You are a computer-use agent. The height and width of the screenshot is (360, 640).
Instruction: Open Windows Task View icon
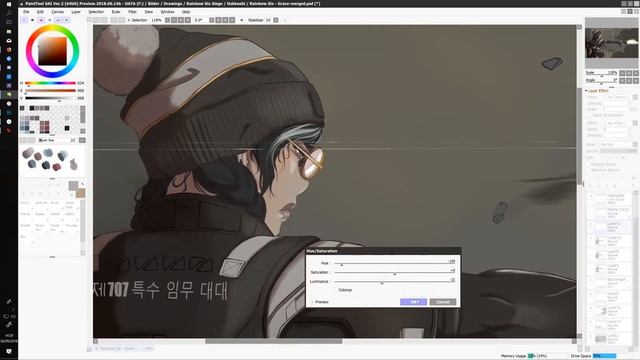(9, 22)
